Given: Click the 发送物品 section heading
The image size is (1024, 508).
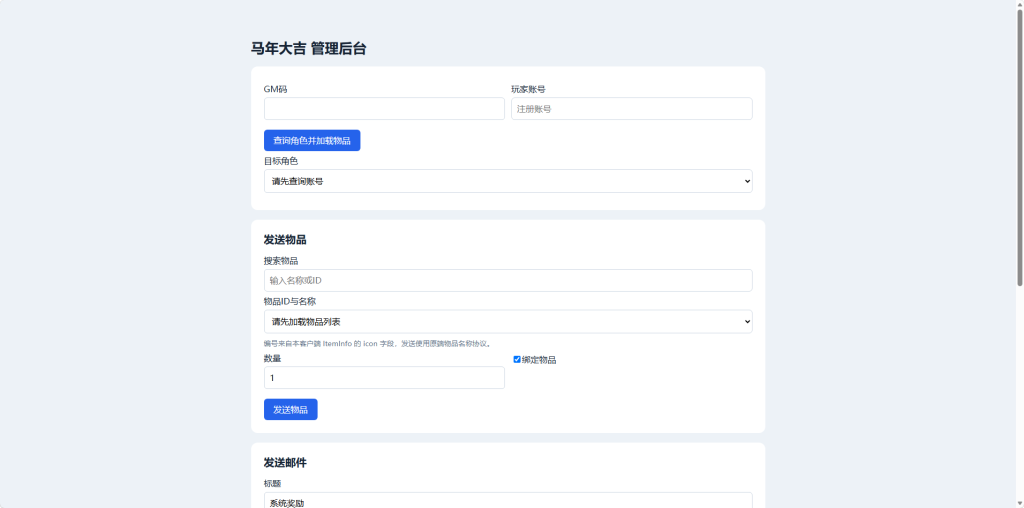Looking at the screenshot, I should [285, 240].
